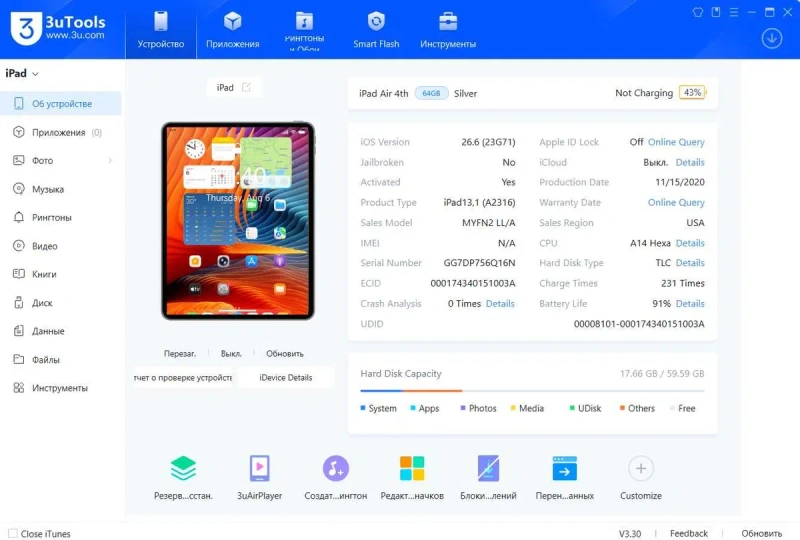Click the Media legend color swatch
800x540 pixels.
pos(513,408)
